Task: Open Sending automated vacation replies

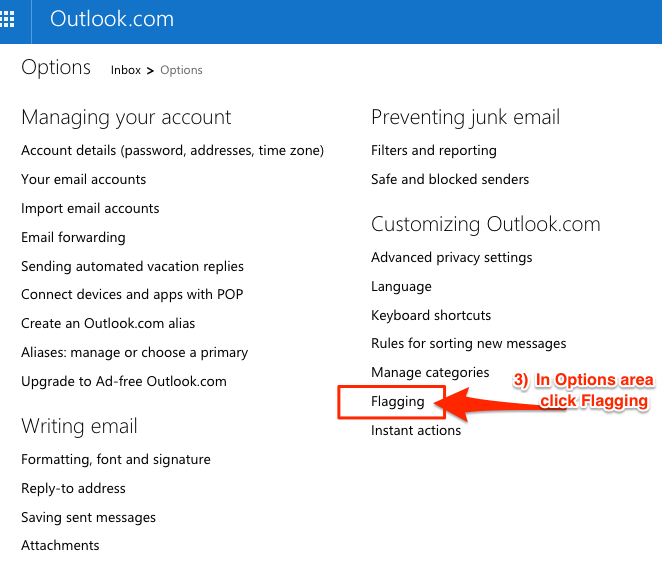Action: (x=133, y=266)
